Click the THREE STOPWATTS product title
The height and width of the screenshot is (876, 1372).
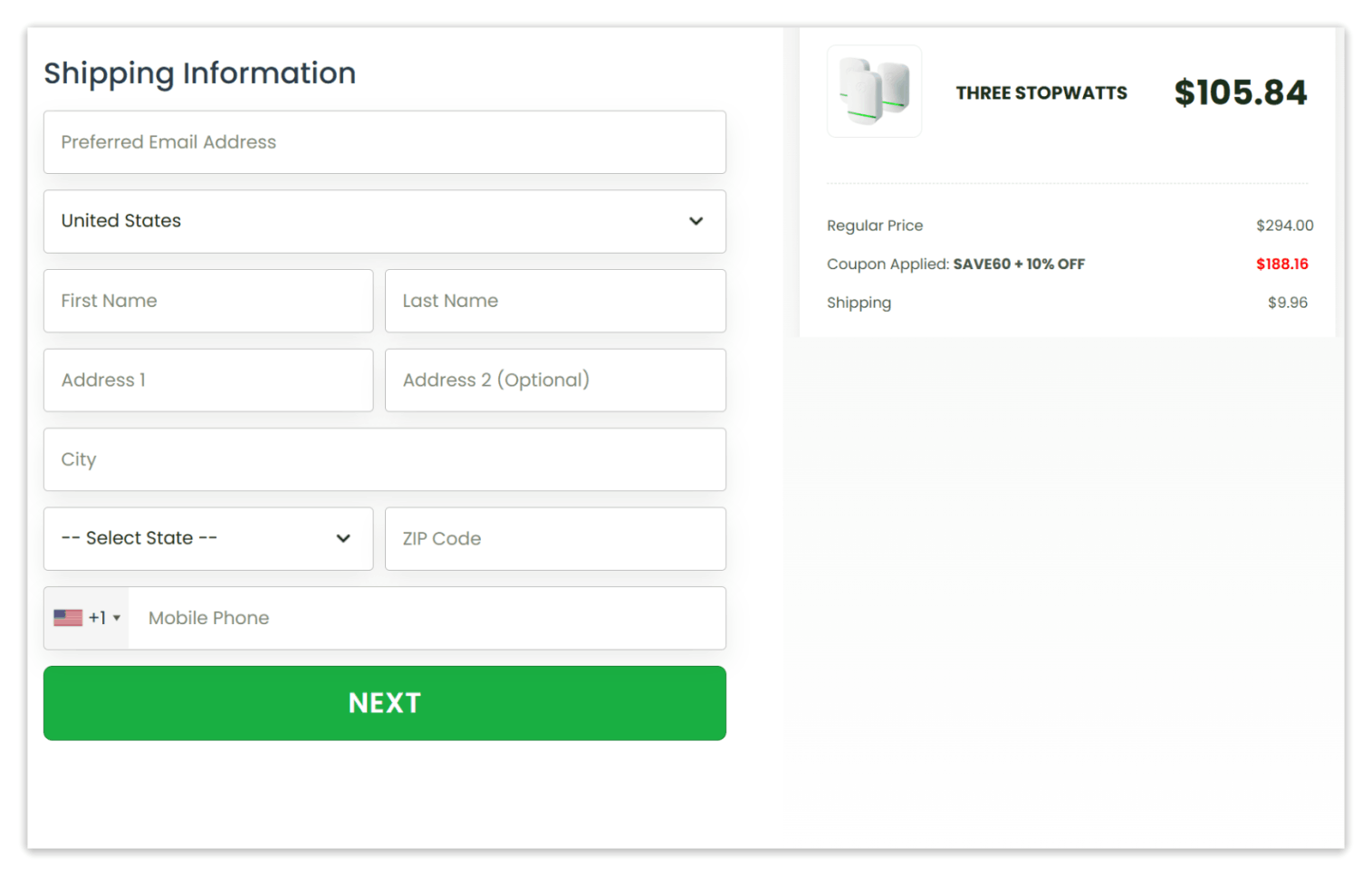(x=1041, y=92)
